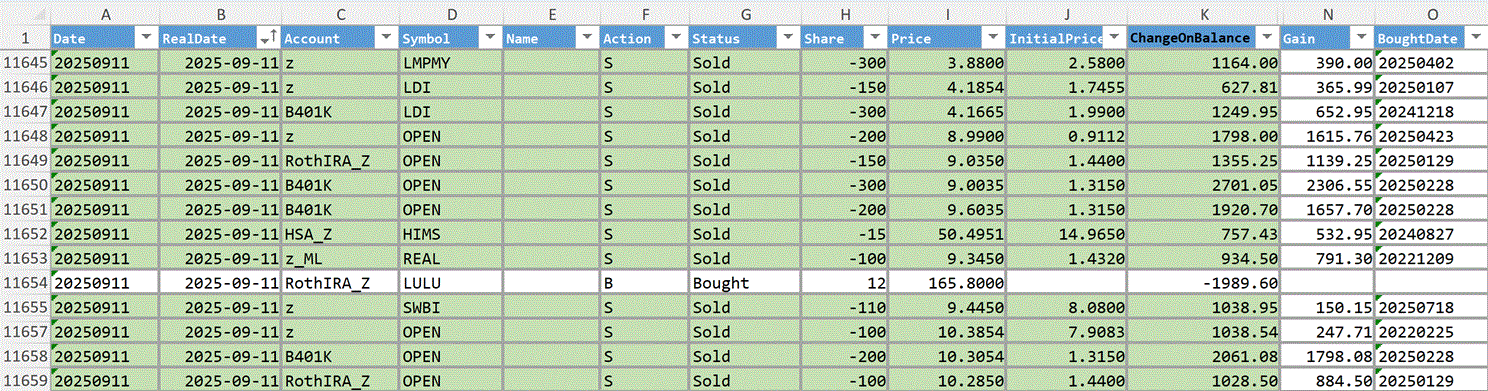Image resolution: width=1488 pixels, height=391 pixels.
Task: Select row 11654 header
Action: [24, 283]
